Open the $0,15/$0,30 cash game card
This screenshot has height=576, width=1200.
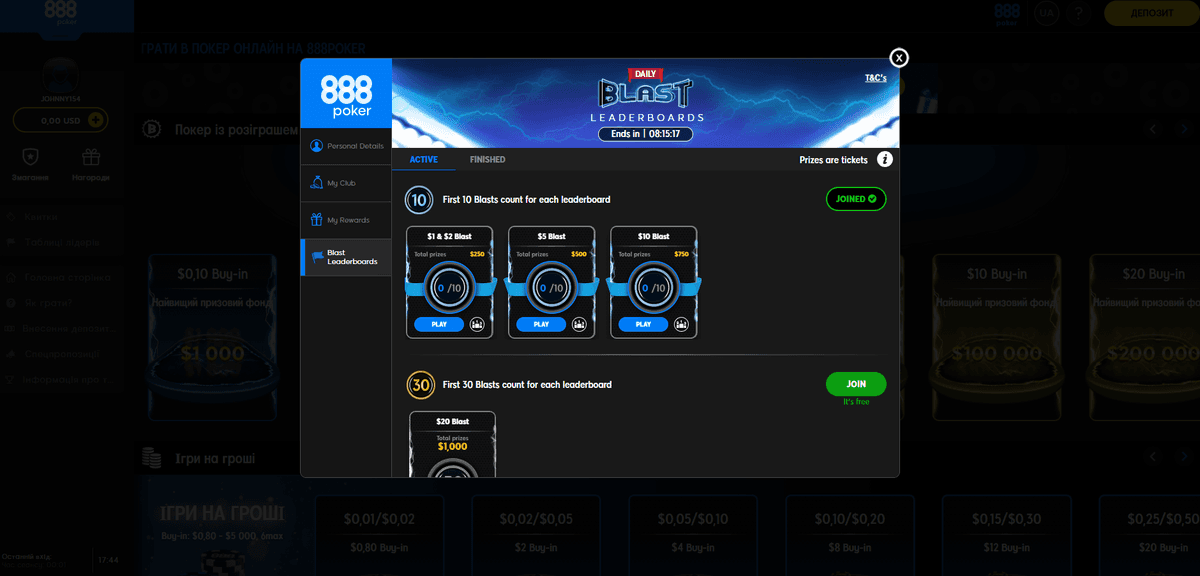(1004, 534)
